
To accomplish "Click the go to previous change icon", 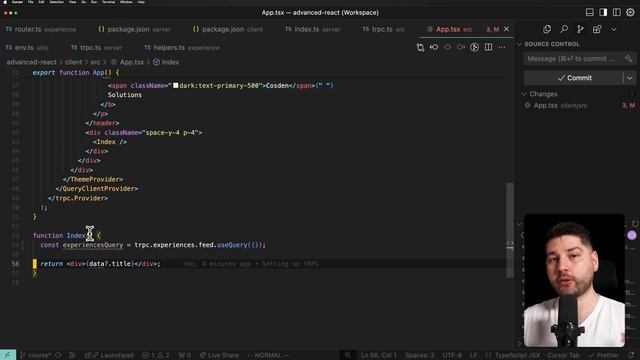I will coord(434,47).
